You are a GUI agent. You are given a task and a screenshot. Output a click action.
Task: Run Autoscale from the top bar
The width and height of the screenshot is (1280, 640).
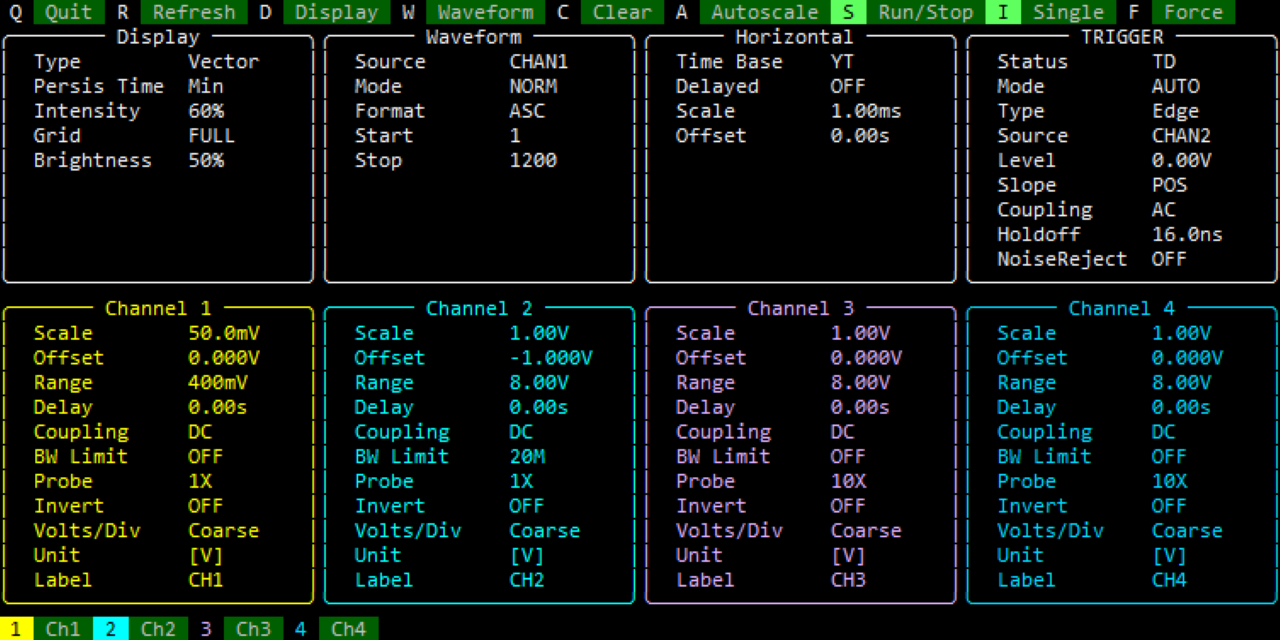pos(765,12)
